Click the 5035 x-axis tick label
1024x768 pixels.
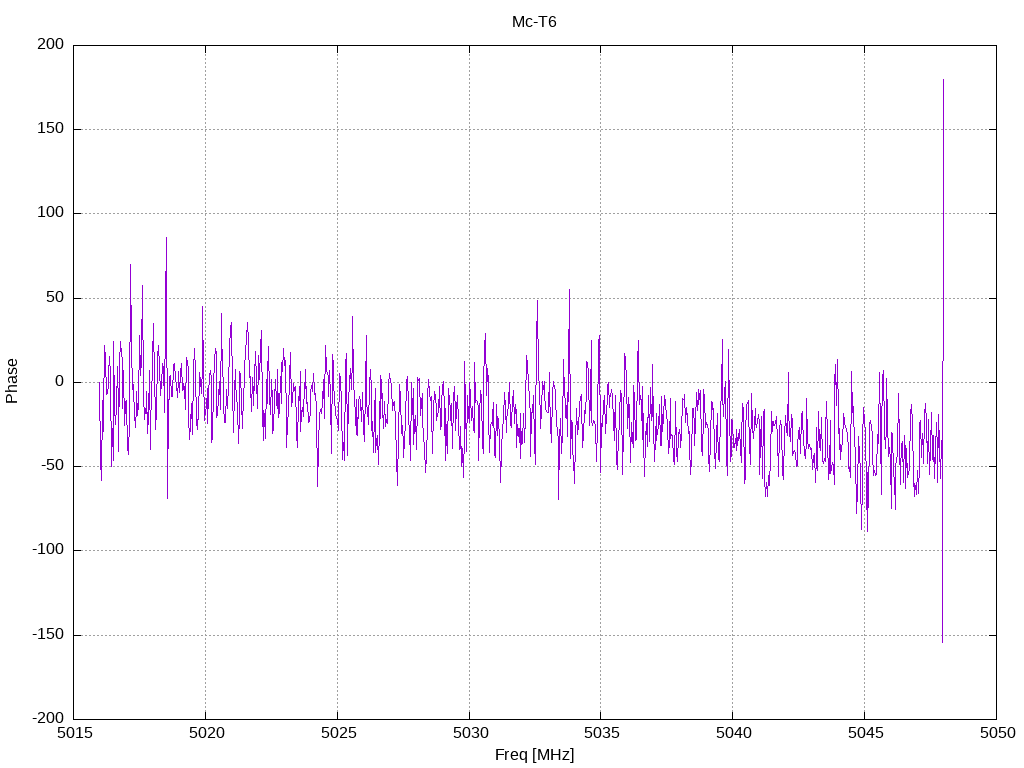tap(600, 733)
